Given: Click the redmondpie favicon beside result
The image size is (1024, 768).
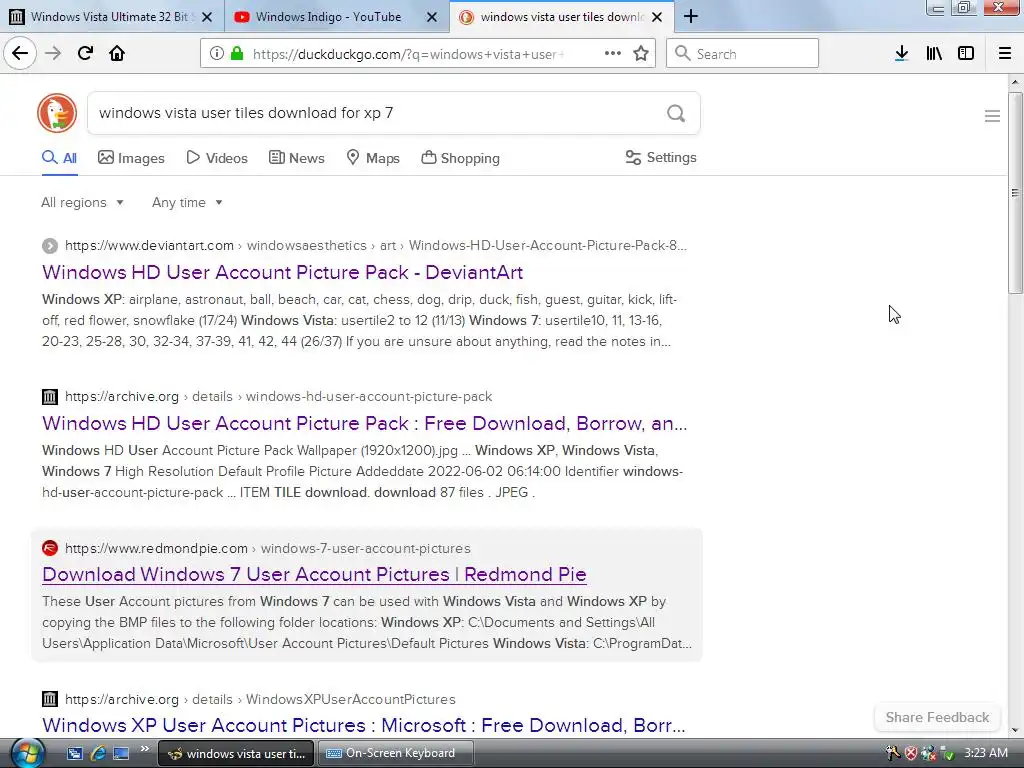Looking at the screenshot, I should [50, 548].
